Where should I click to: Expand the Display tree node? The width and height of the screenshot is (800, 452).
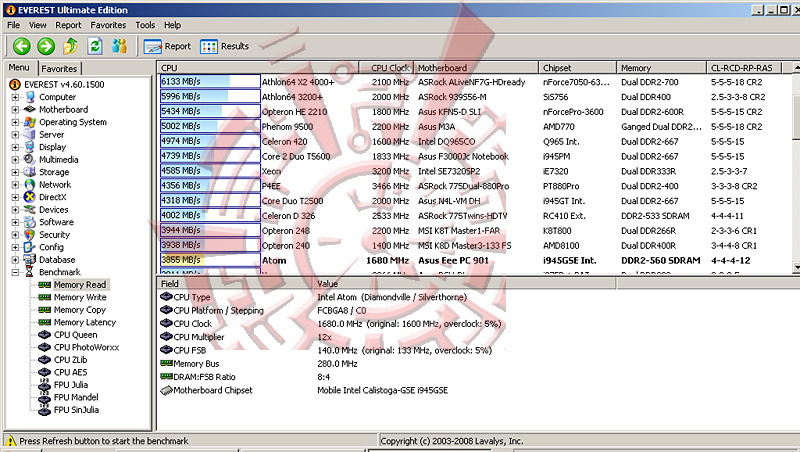point(15,147)
